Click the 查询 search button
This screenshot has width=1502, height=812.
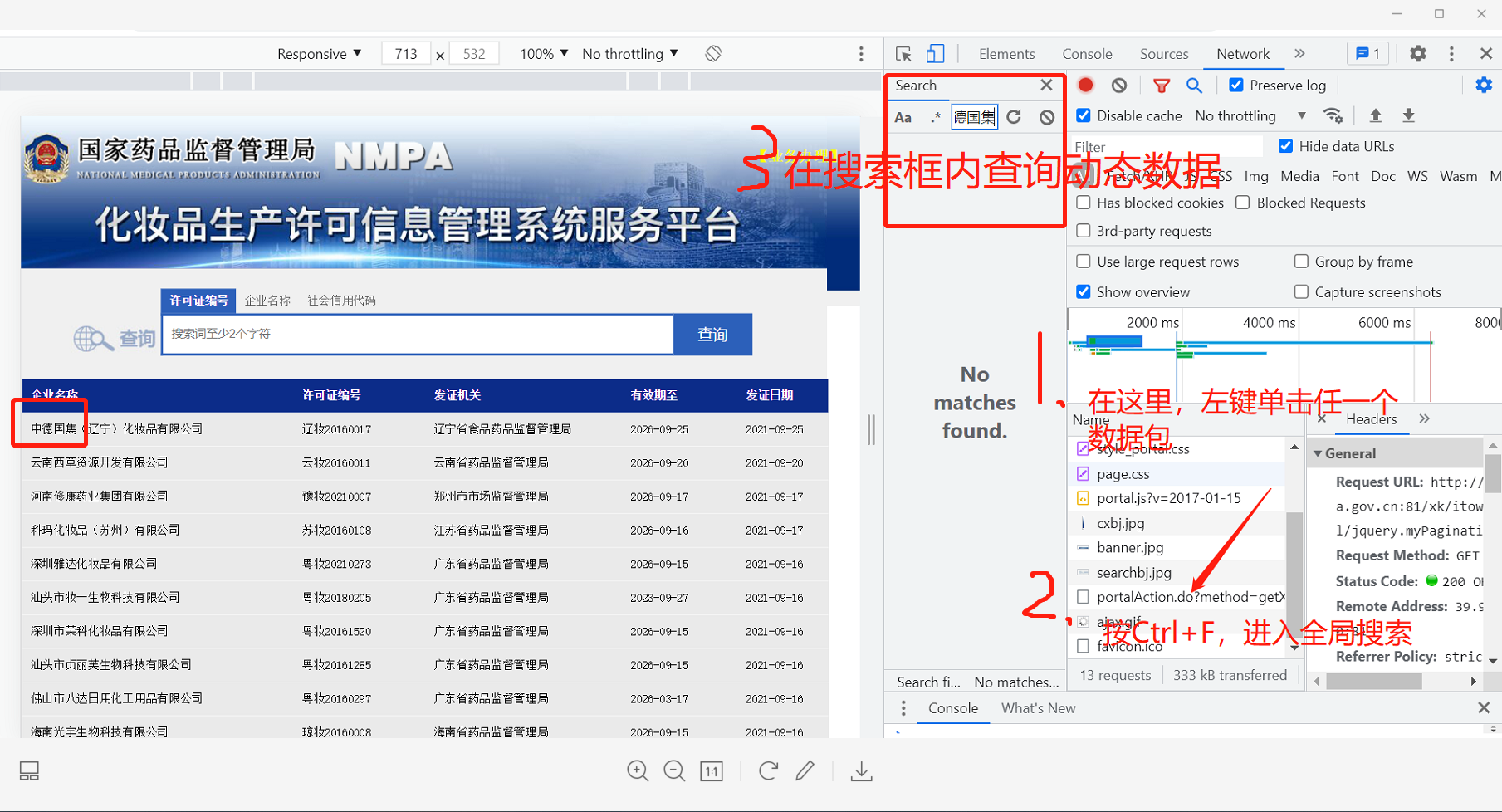tap(712, 335)
